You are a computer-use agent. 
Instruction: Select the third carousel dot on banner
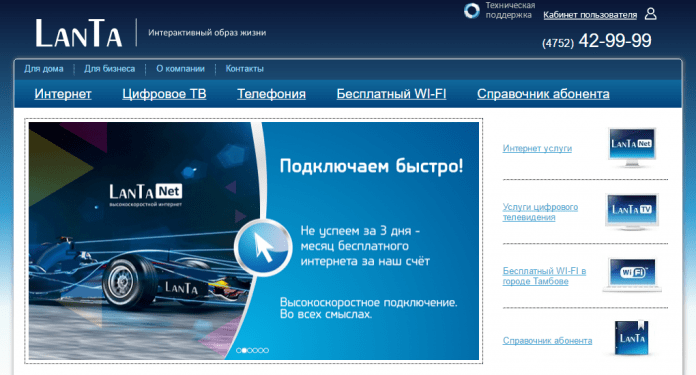click(250, 351)
